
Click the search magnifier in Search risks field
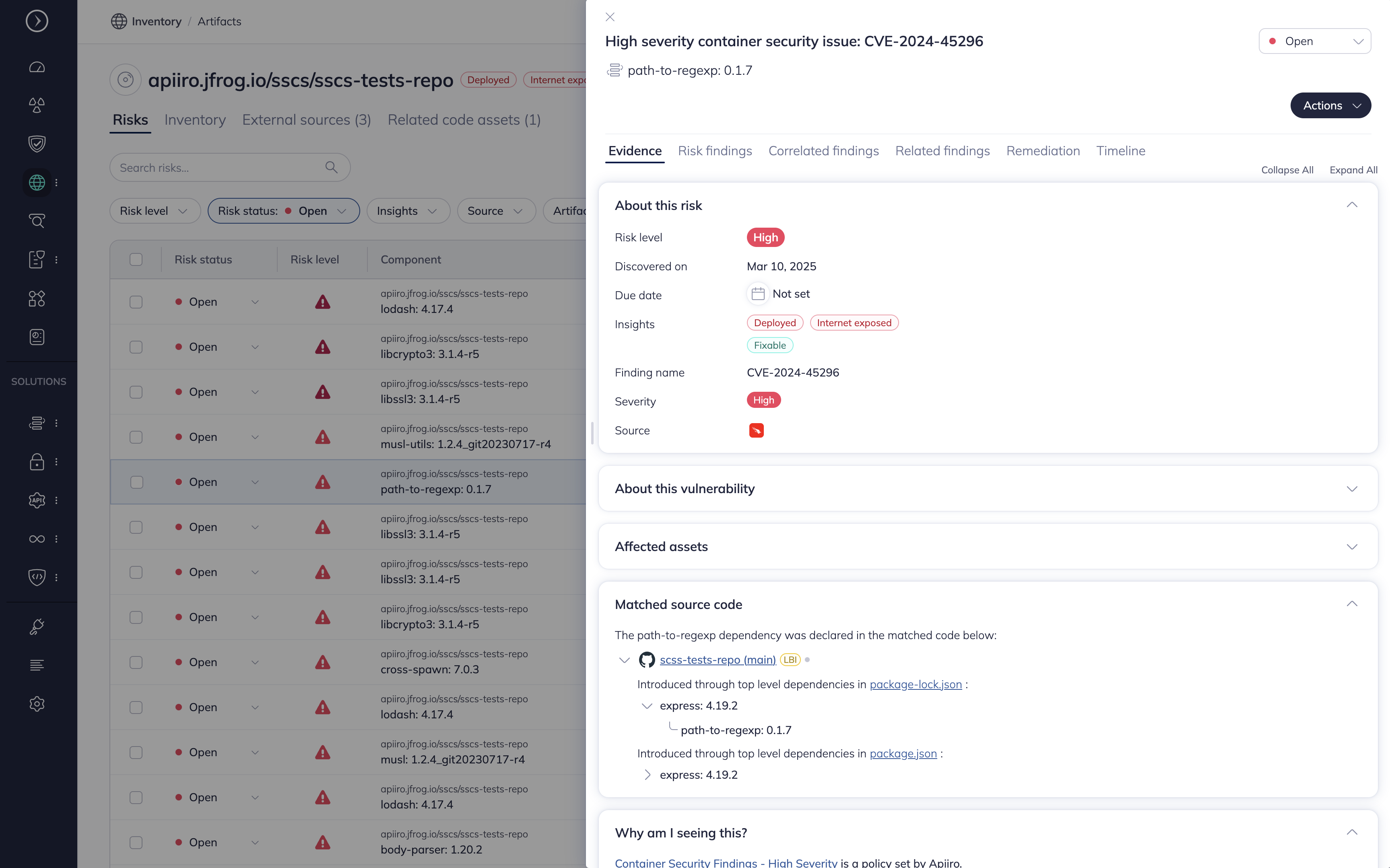332,167
